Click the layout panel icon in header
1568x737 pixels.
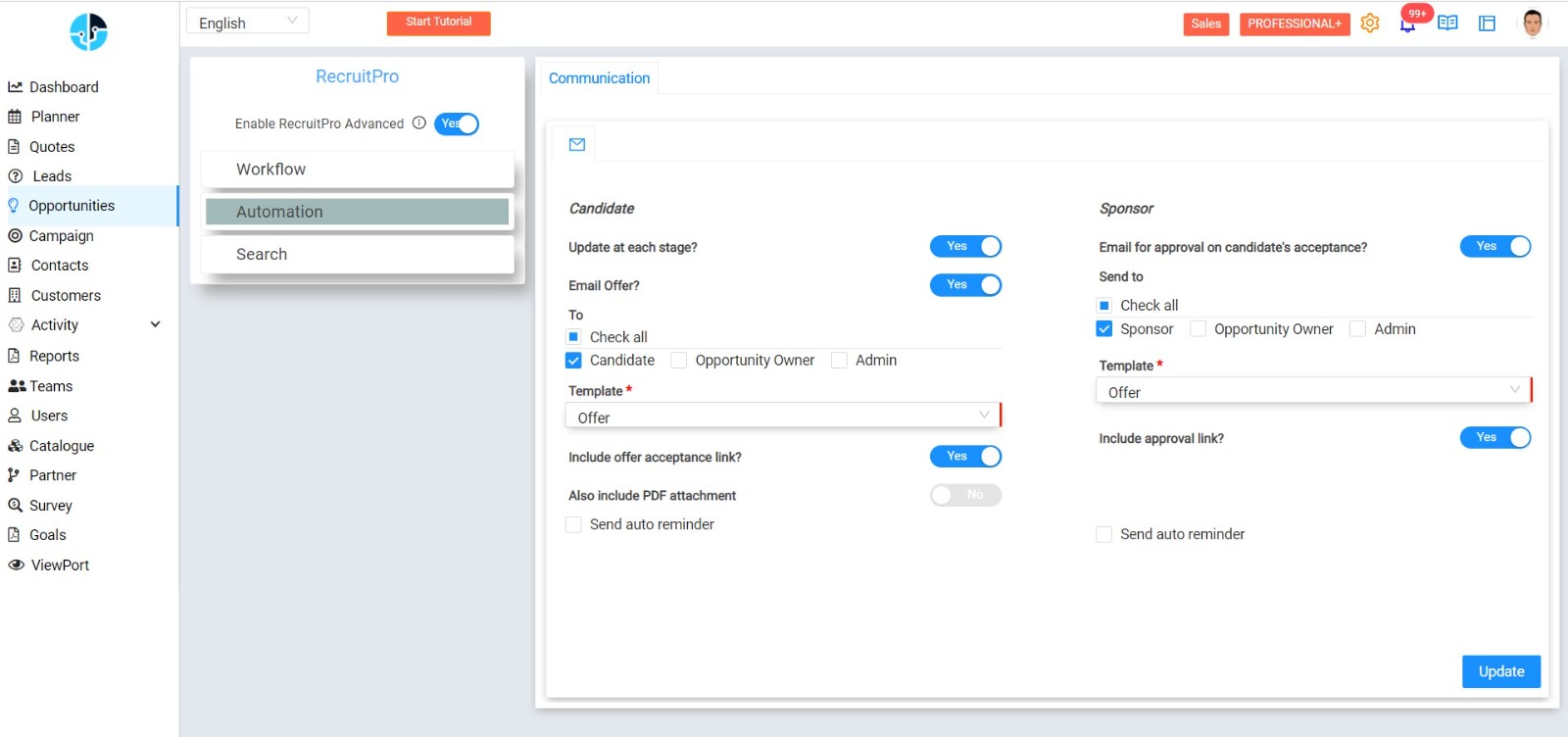(x=1487, y=24)
